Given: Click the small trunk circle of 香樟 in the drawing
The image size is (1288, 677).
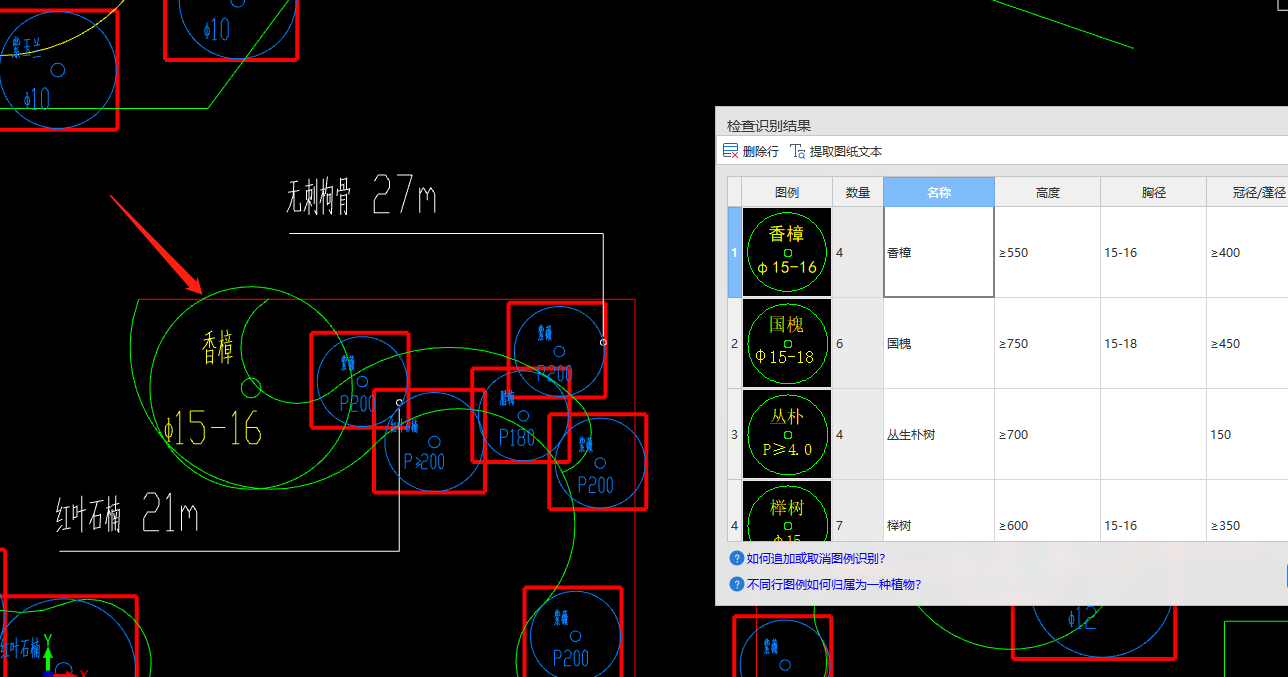Looking at the screenshot, I should 251,387.
